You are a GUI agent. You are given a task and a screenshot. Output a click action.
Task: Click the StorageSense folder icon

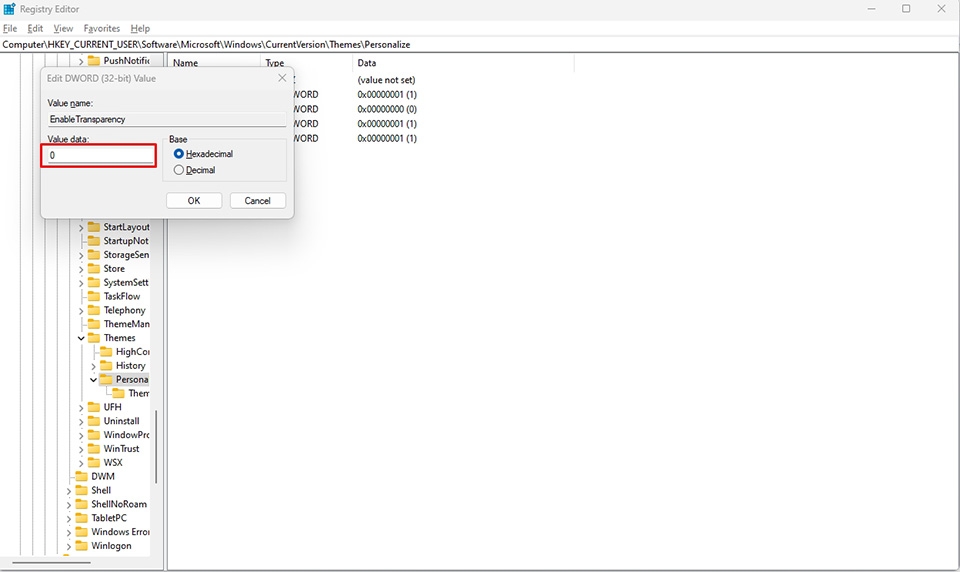click(94, 255)
